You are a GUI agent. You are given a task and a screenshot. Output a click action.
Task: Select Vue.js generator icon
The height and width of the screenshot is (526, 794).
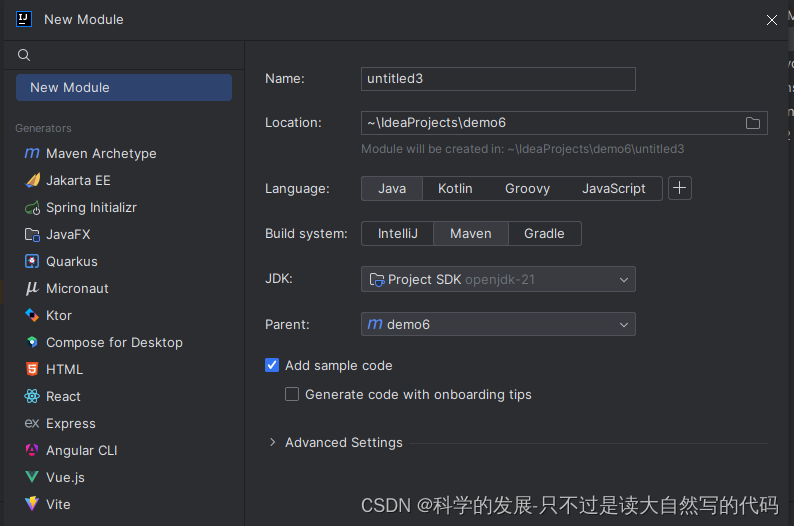32,476
